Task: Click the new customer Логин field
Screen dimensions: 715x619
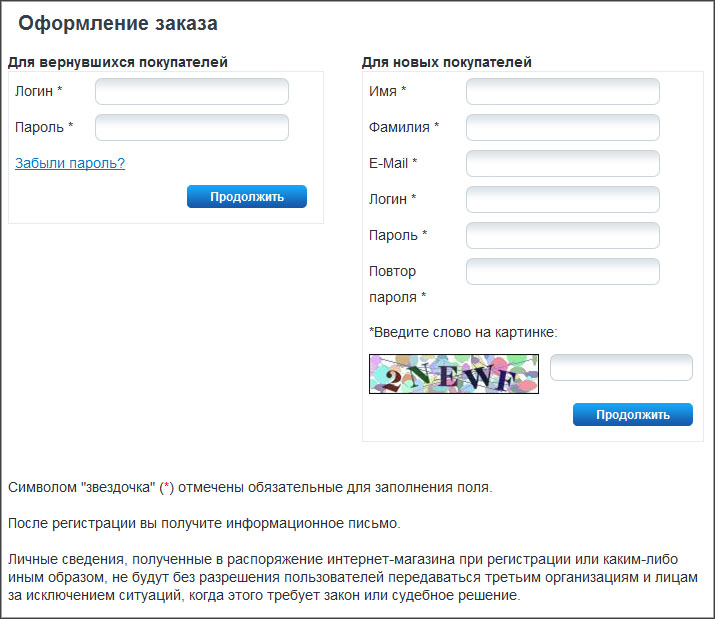Action: 563,199
